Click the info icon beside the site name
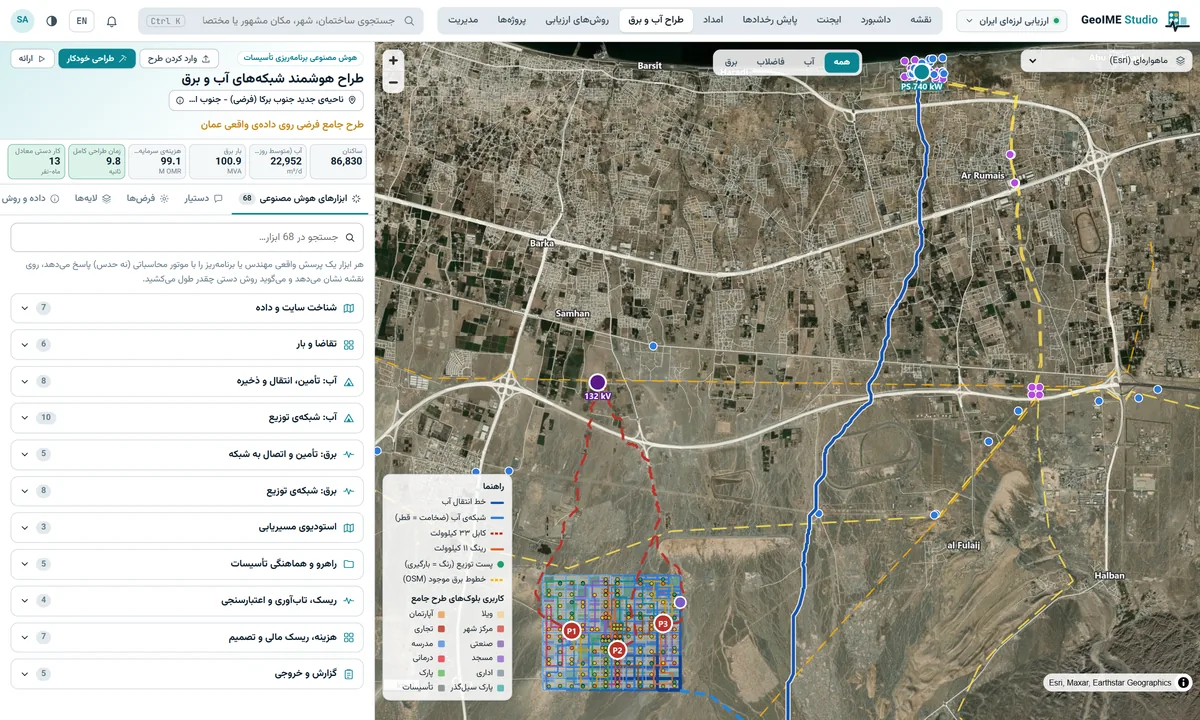This screenshot has height=720, width=1200. coord(180,100)
